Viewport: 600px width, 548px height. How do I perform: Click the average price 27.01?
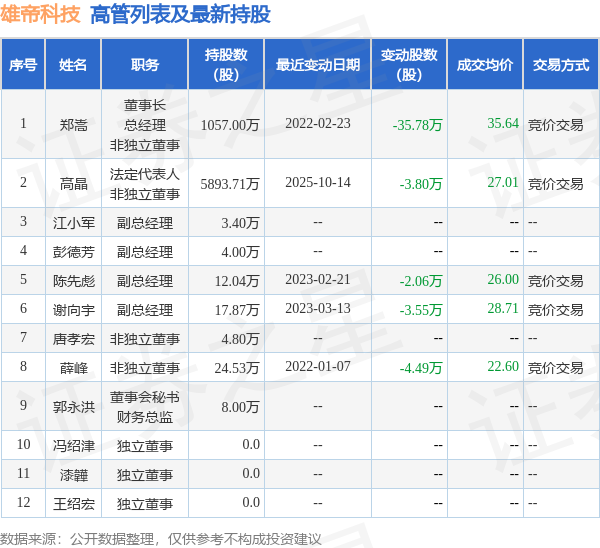(x=503, y=182)
